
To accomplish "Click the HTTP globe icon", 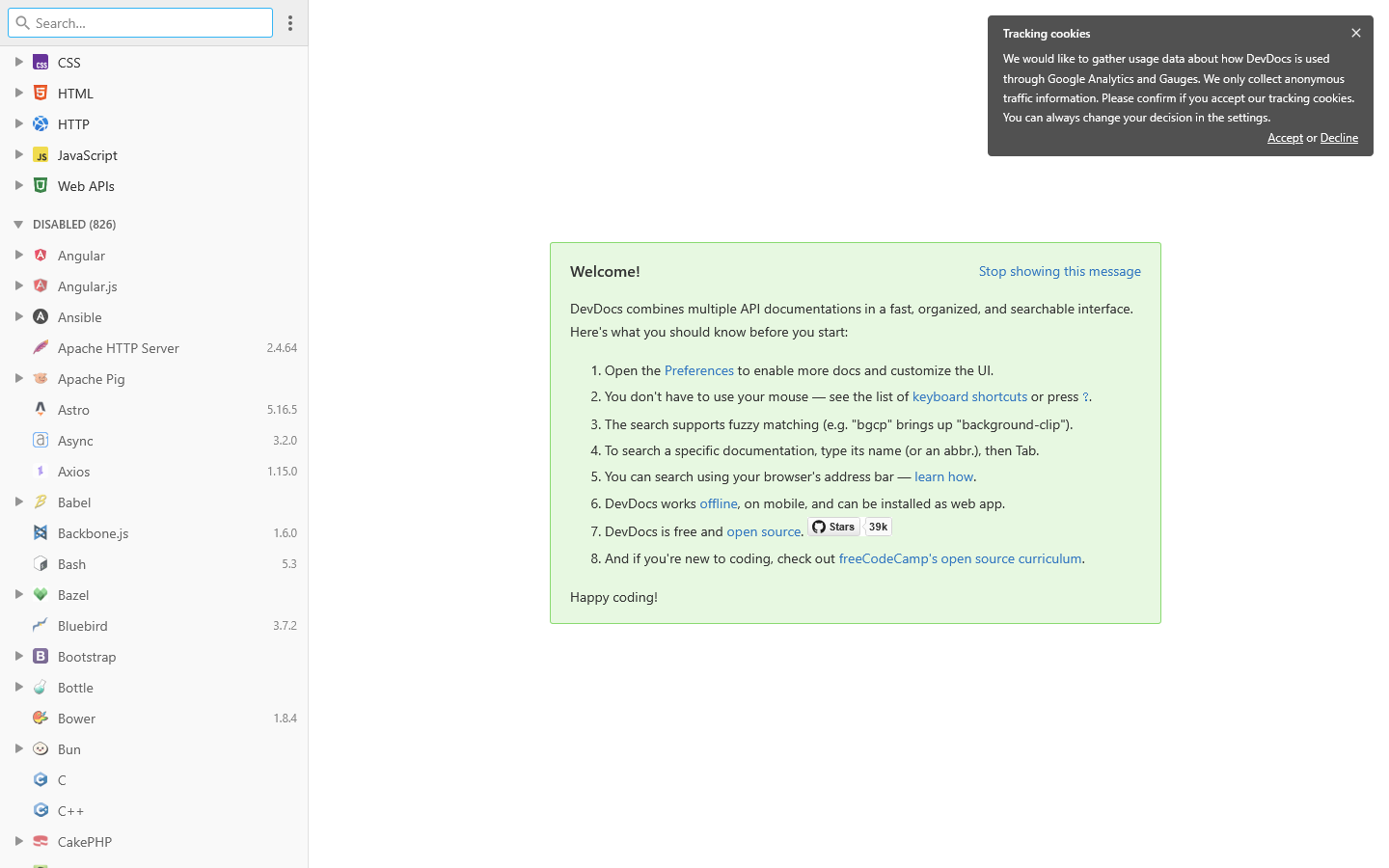I will (x=41, y=124).
